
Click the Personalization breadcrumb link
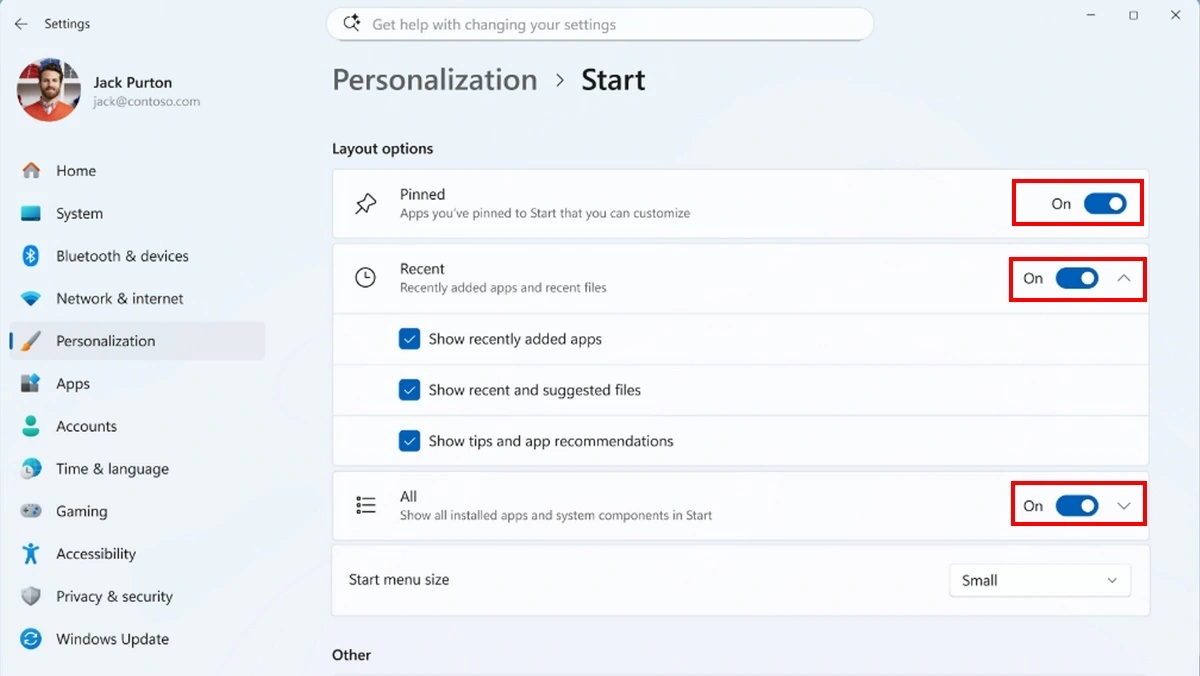pos(435,80)
